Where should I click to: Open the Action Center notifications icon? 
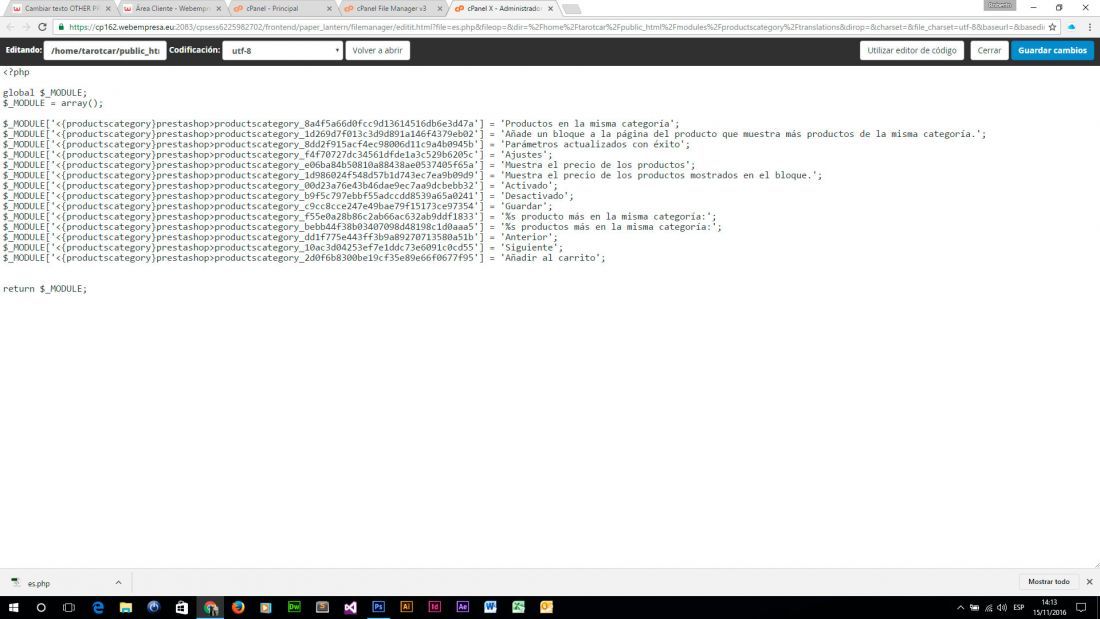[1081, 607]
